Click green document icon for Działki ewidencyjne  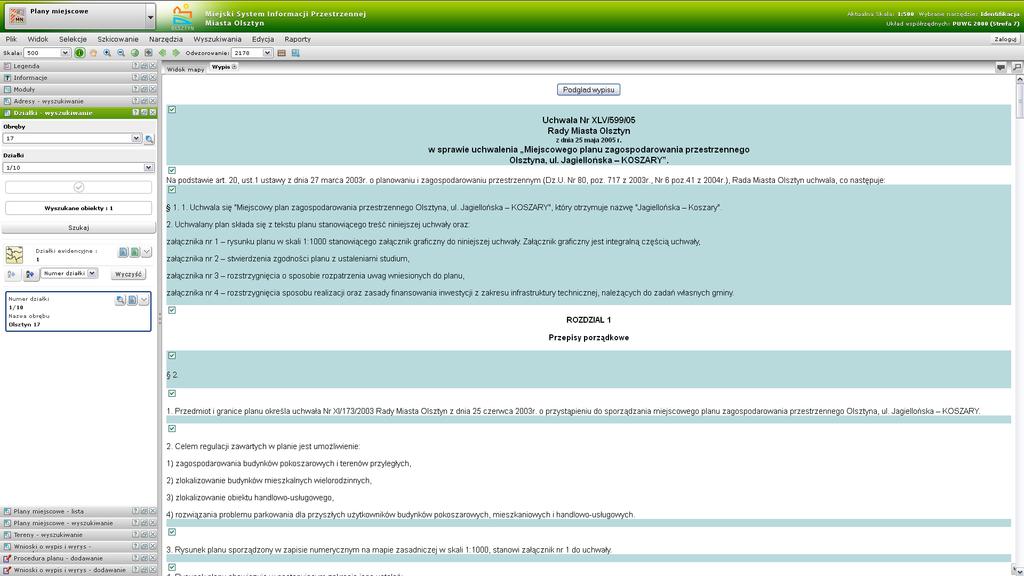click(x=135, y=252)
